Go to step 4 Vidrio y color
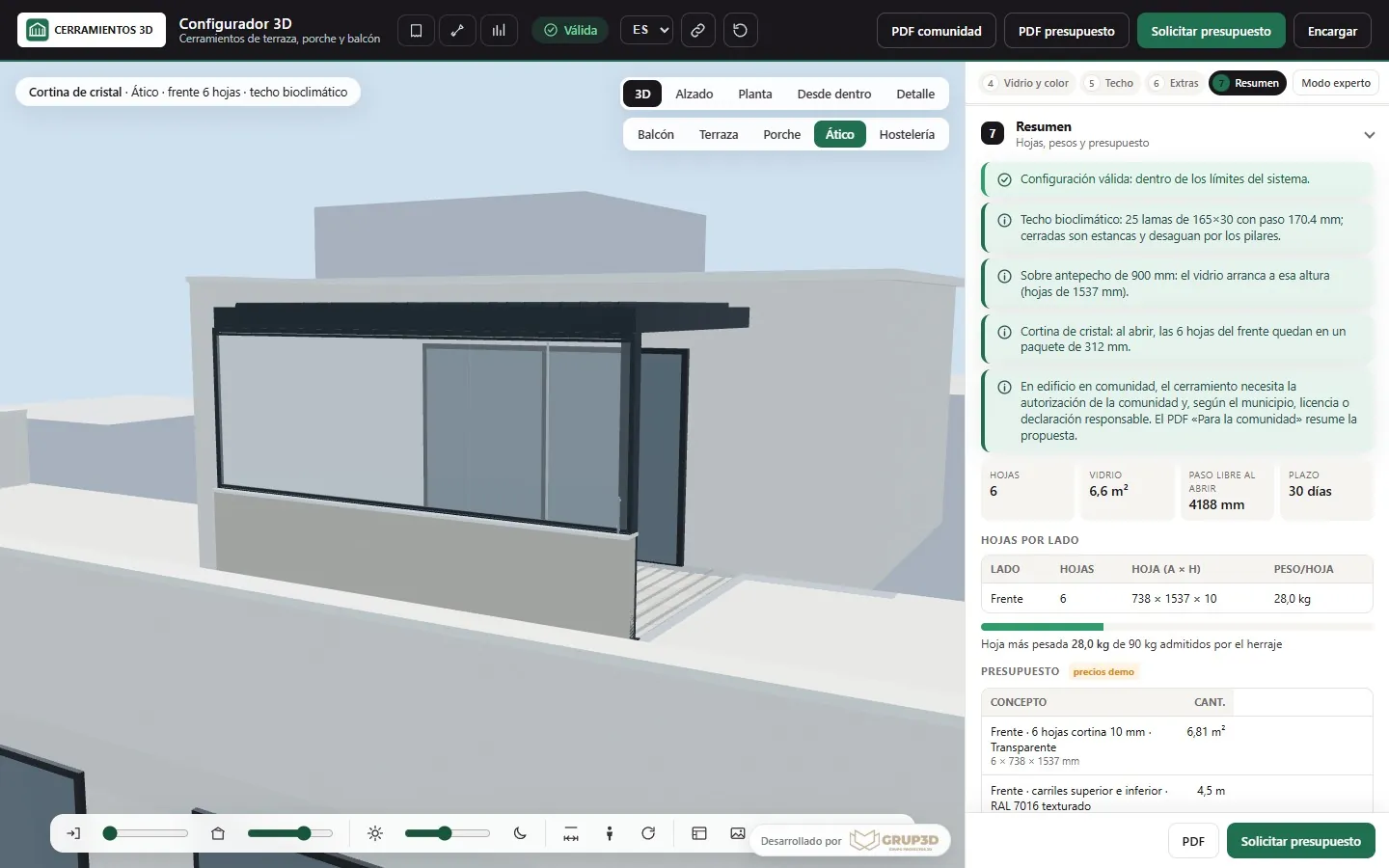Image resolution: width=1389 pixels, height=868 pixels. [1026, 83]
